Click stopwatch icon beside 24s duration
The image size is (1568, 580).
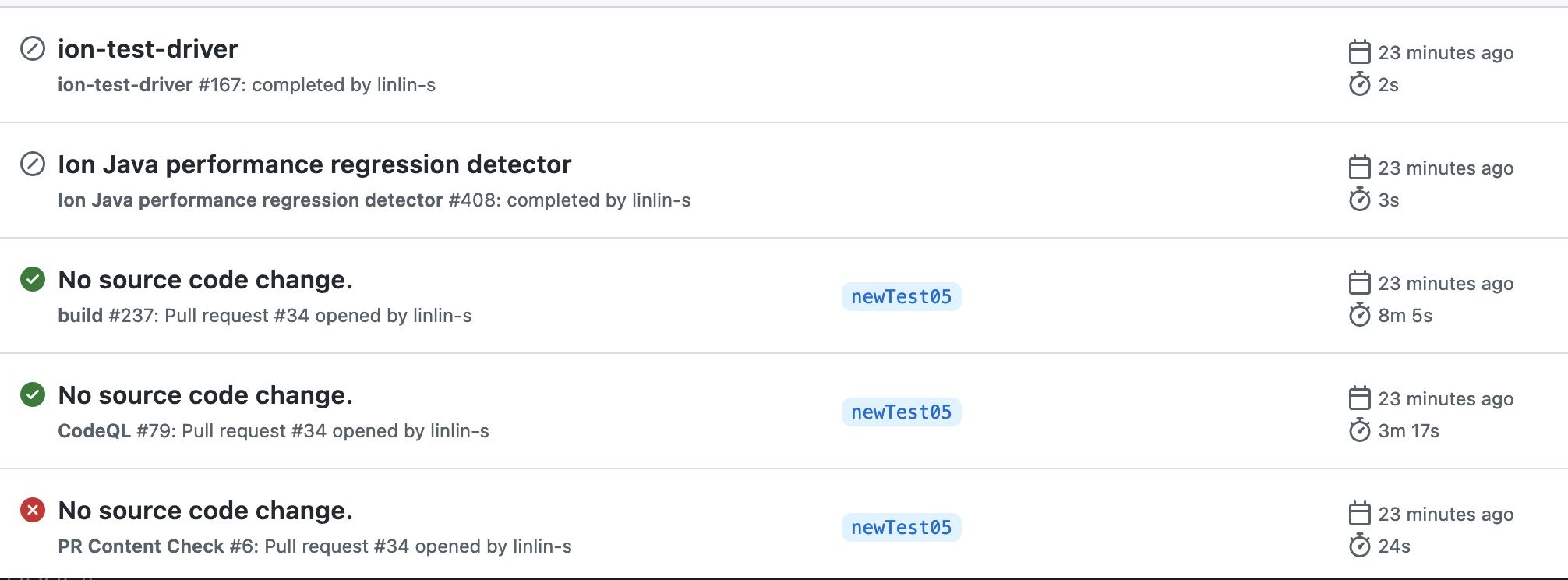1359,546
